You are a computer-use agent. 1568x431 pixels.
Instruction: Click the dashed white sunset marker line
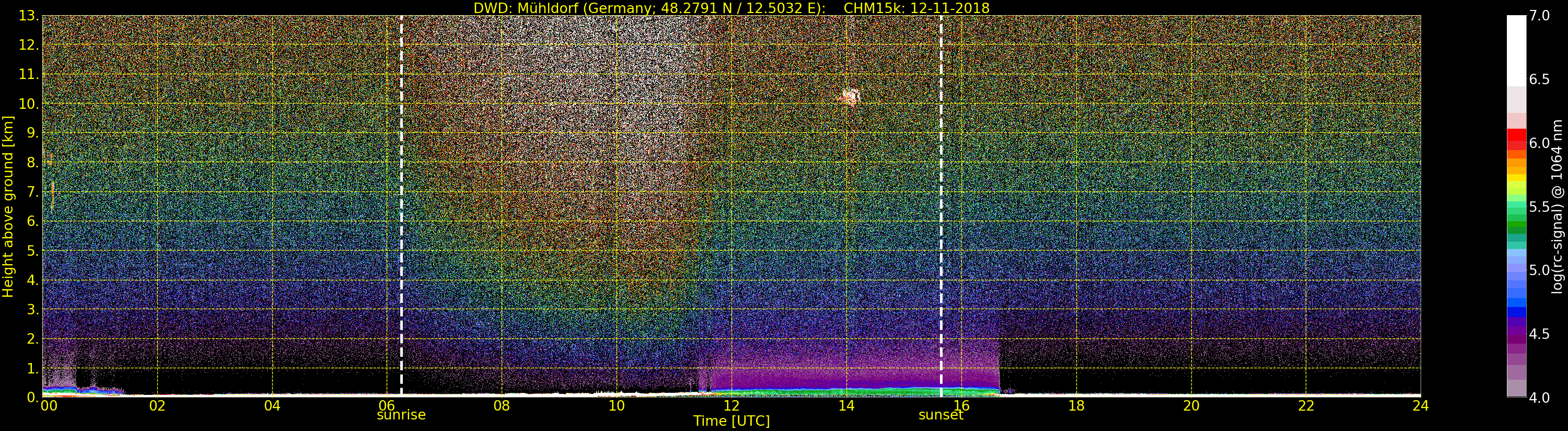coord(941,206)
